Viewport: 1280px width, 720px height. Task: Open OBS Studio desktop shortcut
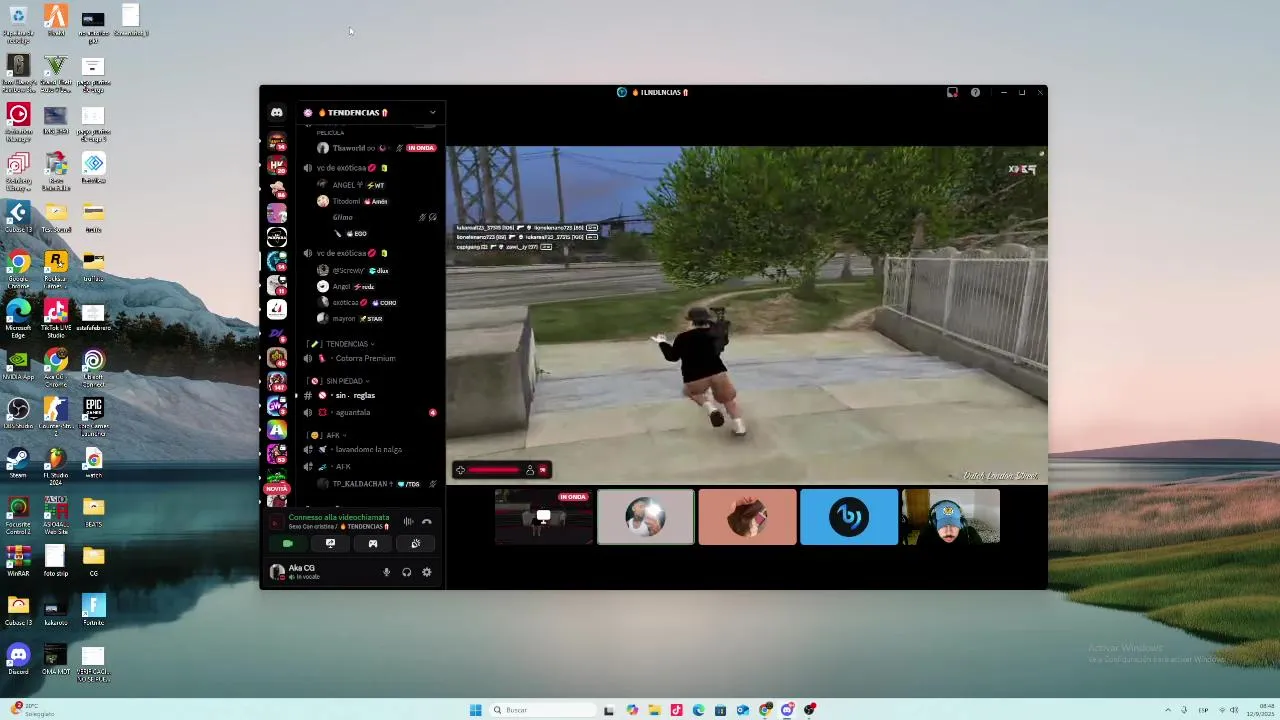[x=18, y=414]
